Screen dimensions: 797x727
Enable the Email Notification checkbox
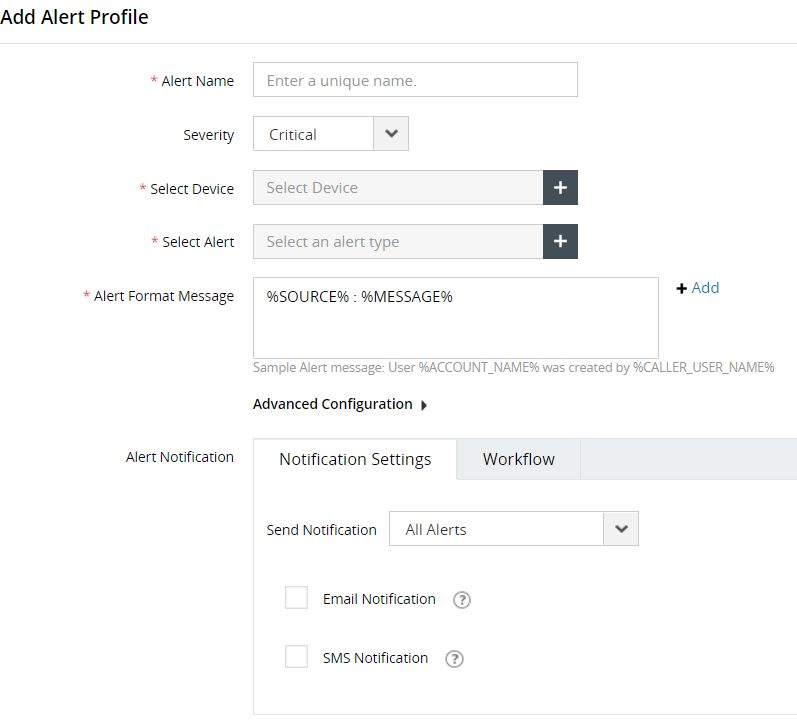296,598
